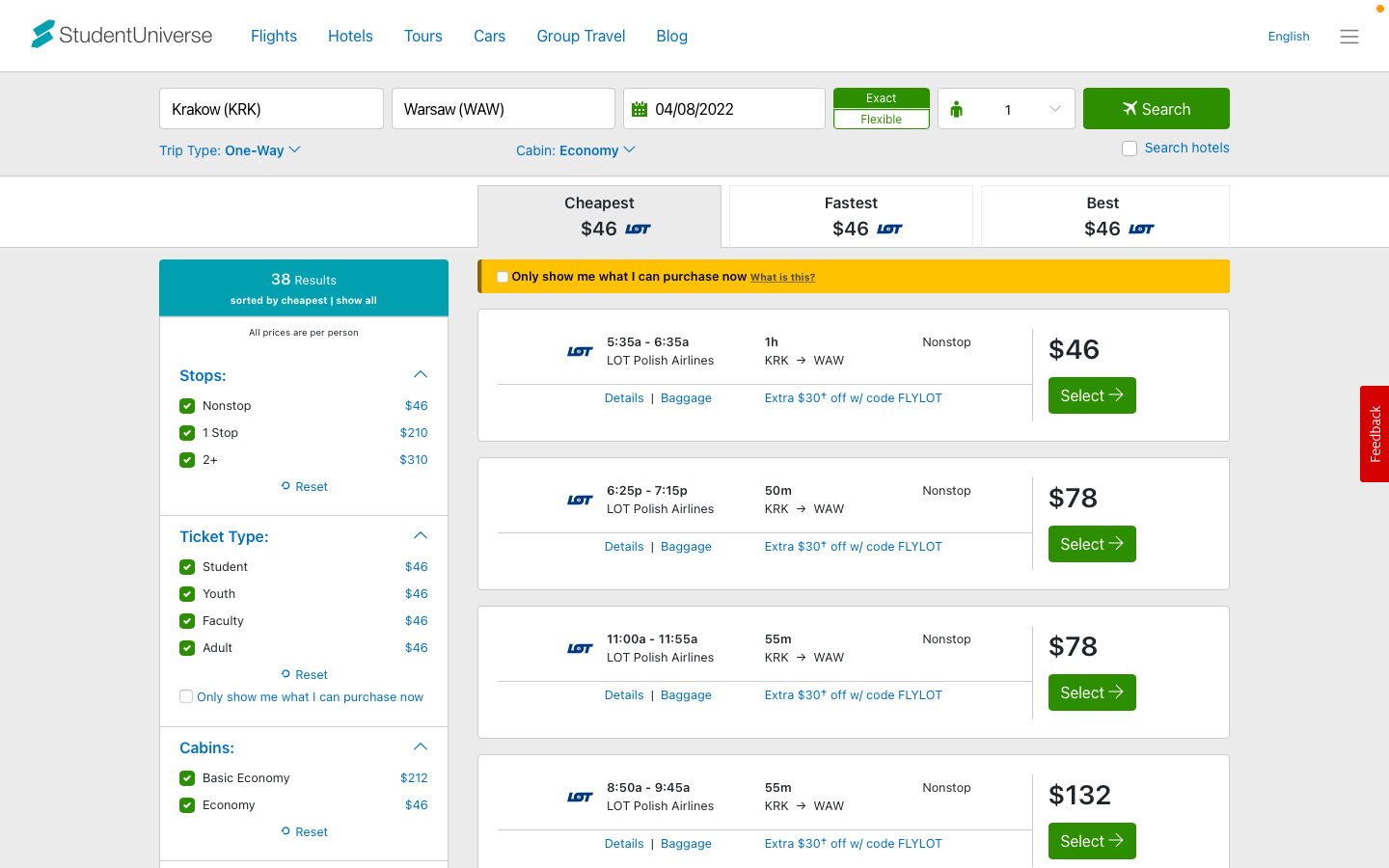Open FLYLOT promo on 11:00a flight
Viewport: 1389px width, 868px height.
tap(854, 695)
